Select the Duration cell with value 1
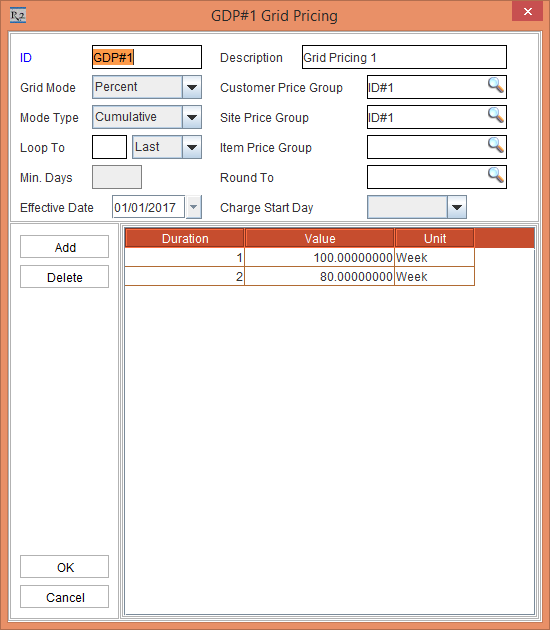The image size is (550, 630). pyautogui.click(x=184, y=258)
